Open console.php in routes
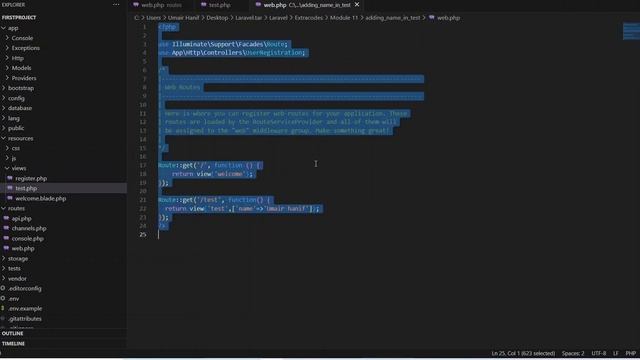The image size is (640, 360). (27, 238)
